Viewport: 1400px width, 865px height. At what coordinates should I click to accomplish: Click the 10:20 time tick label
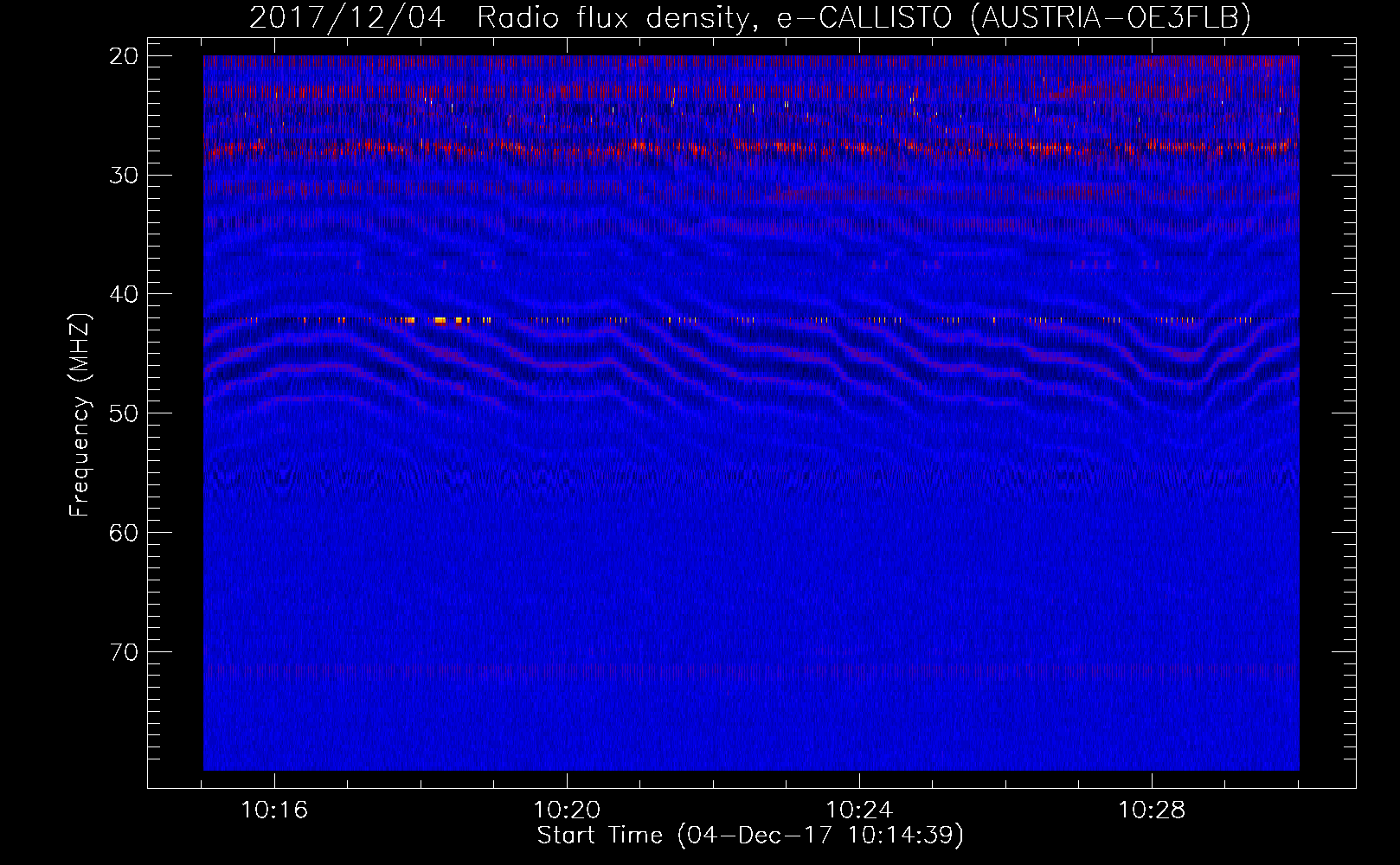pyautogui.click(x=567, y=811)
